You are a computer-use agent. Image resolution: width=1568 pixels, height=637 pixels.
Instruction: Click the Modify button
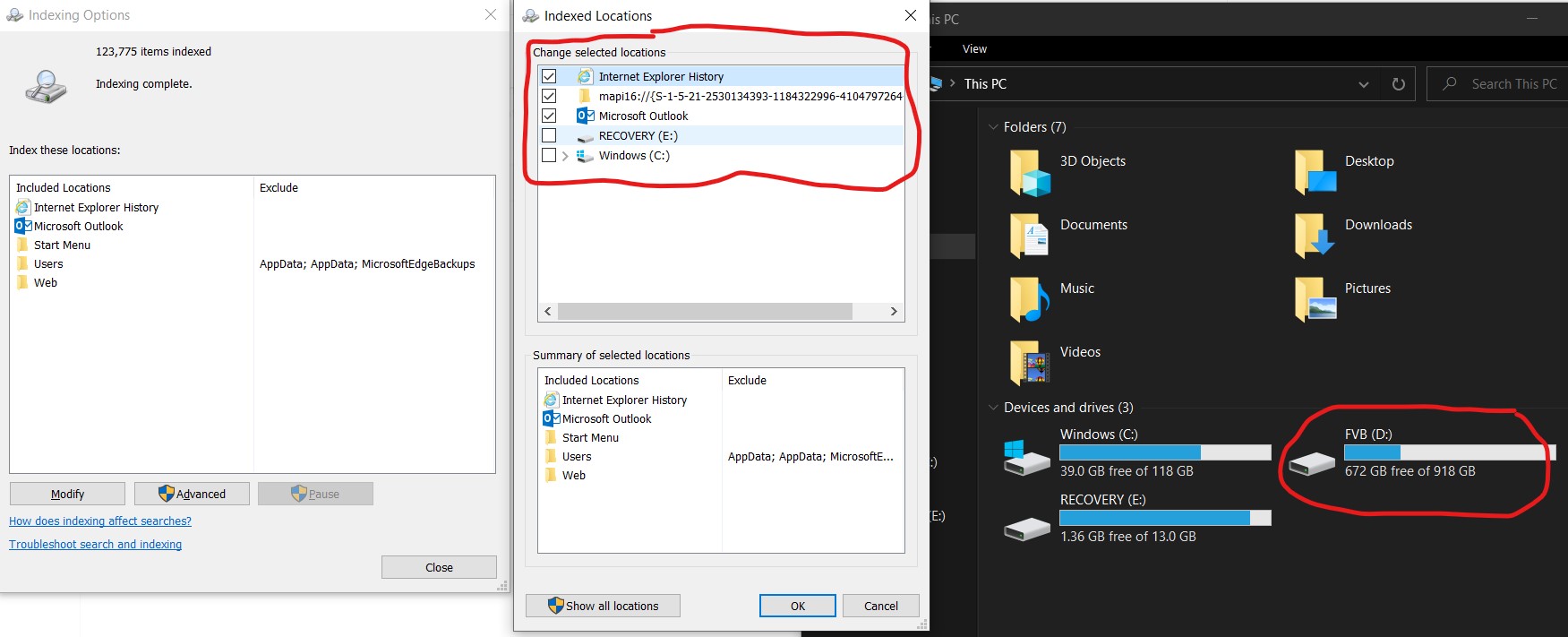tap(67, 494)
